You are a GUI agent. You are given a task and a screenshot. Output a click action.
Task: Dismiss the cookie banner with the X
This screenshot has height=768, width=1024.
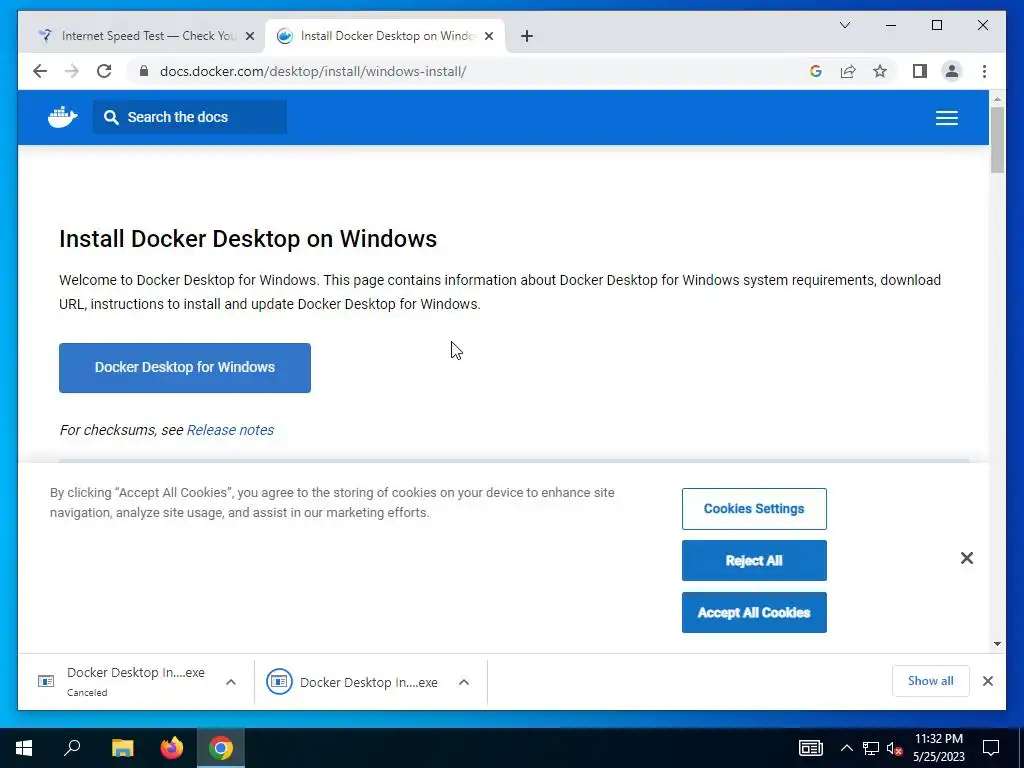(x=967, y=558)
